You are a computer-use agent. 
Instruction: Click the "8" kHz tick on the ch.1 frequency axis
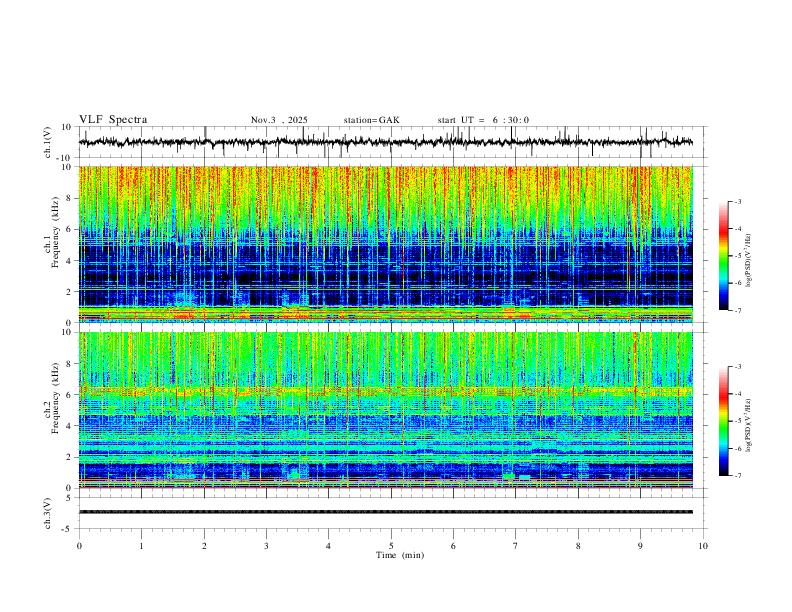pos(70,198)
